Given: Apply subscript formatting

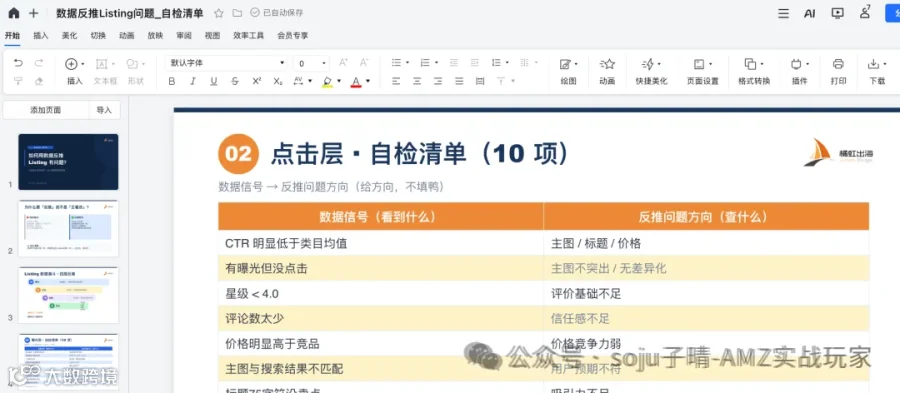Looking at the screenshot, I should [278, 81].
